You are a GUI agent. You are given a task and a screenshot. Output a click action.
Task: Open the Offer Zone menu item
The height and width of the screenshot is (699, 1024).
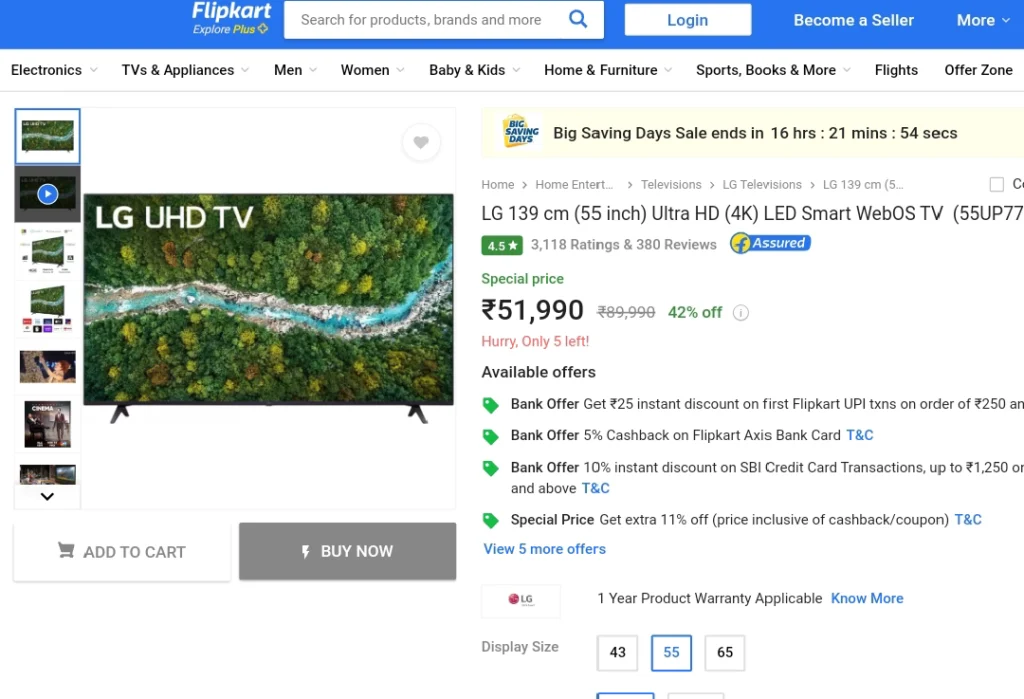[x=978, y=70]
